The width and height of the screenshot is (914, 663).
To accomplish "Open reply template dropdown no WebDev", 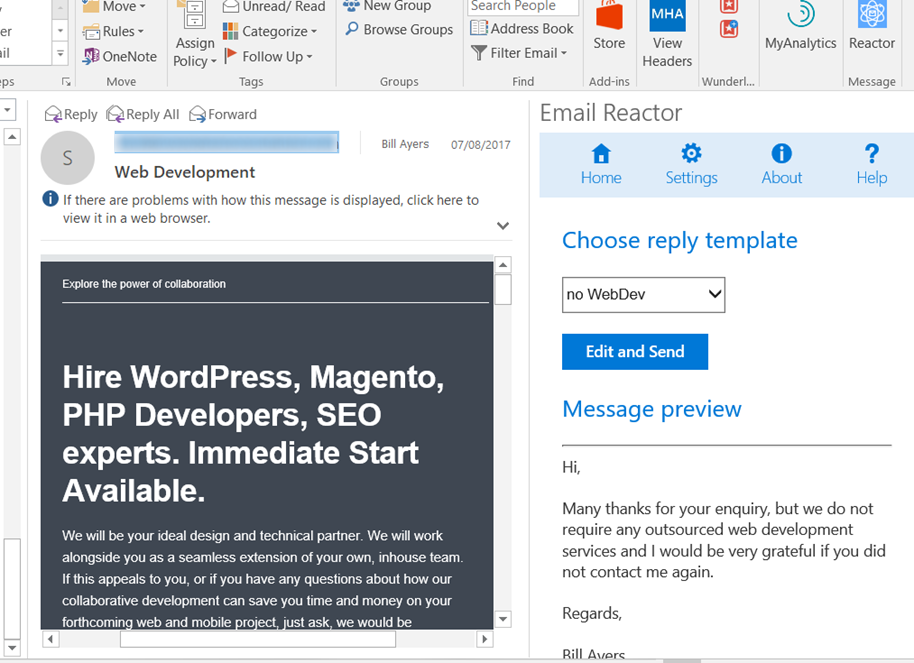I will (644, 295).
